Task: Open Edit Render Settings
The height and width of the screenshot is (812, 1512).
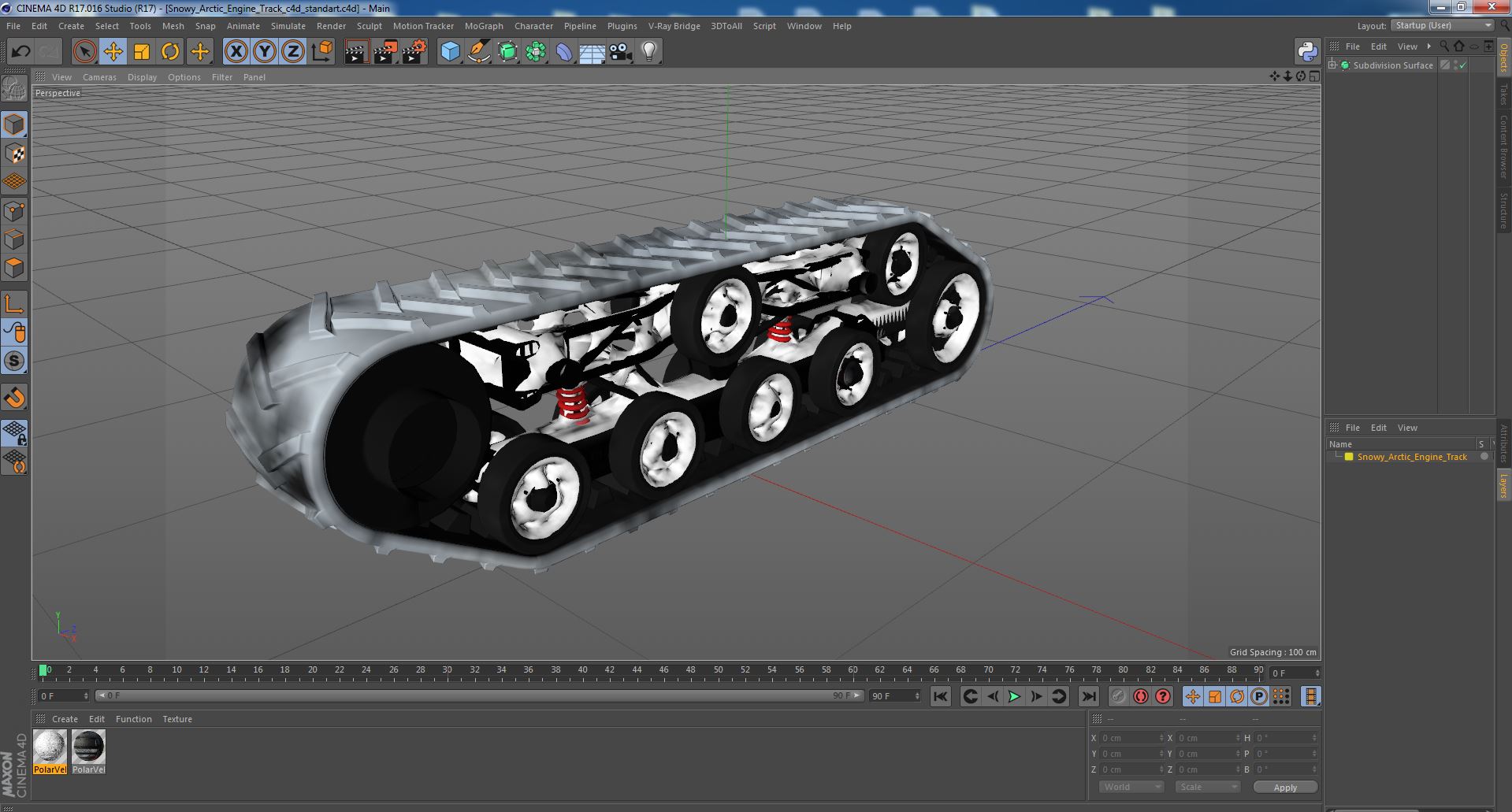Action: (414, 52)
